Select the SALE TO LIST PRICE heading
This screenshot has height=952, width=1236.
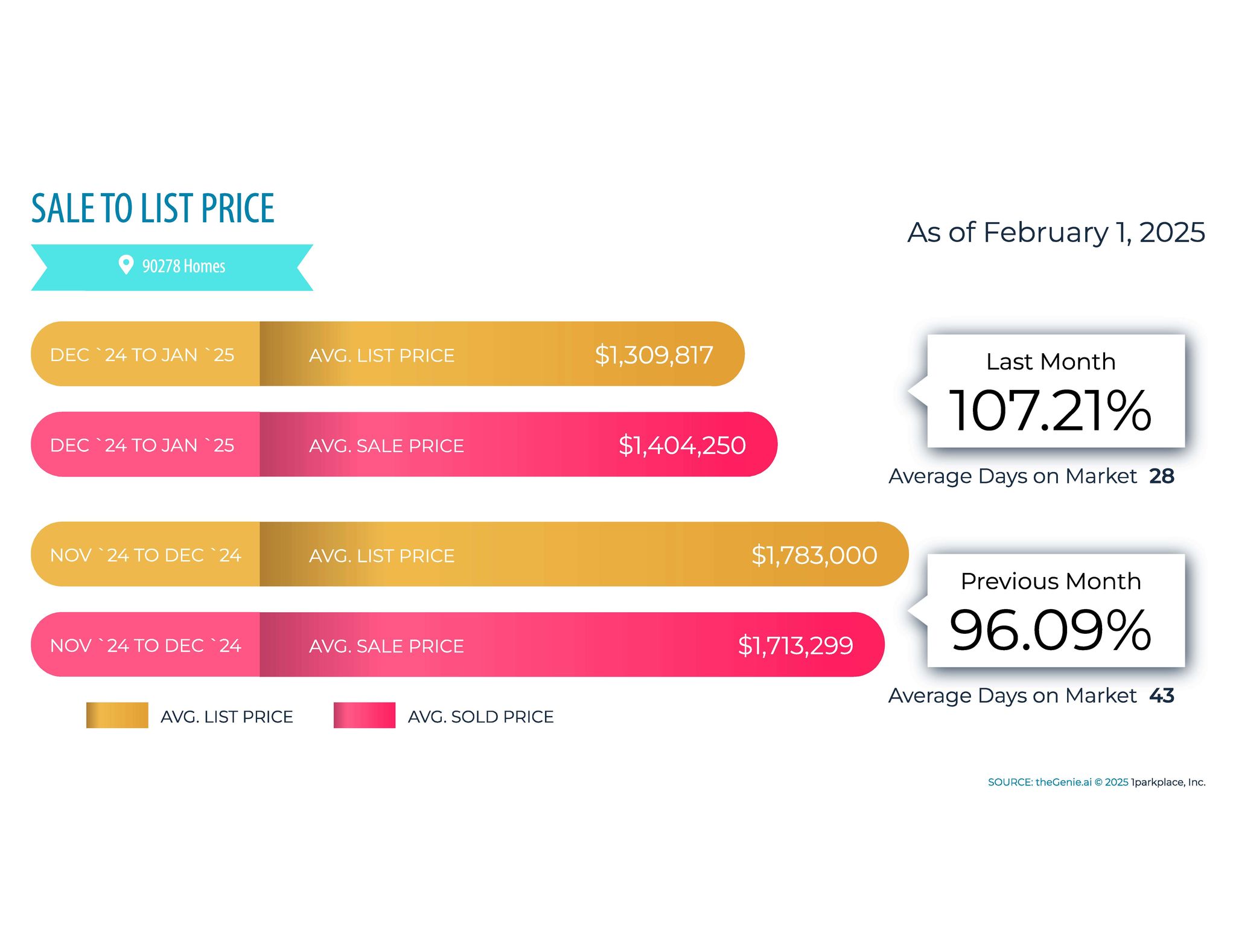153,208
